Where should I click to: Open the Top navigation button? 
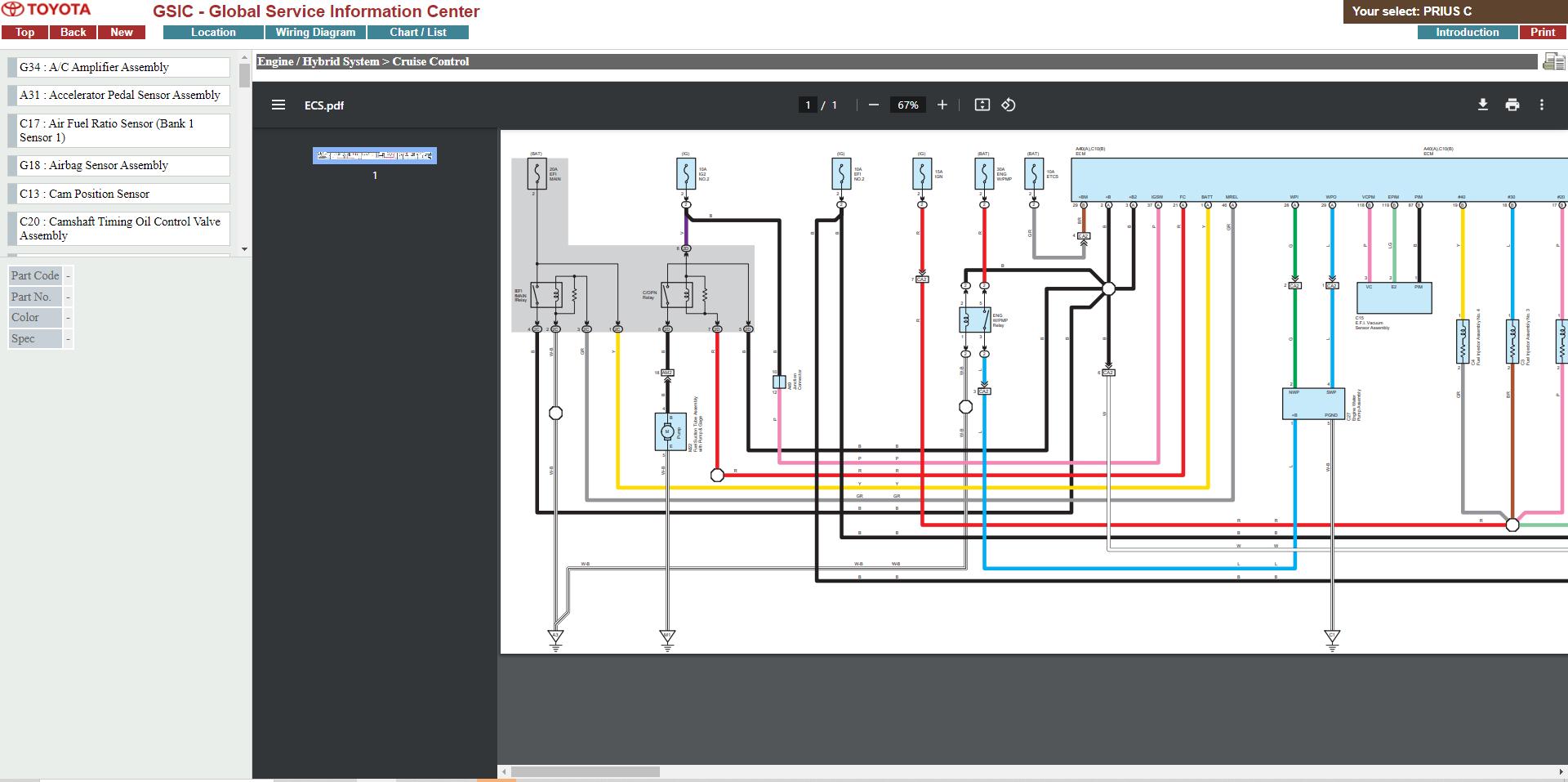point(24,32)
